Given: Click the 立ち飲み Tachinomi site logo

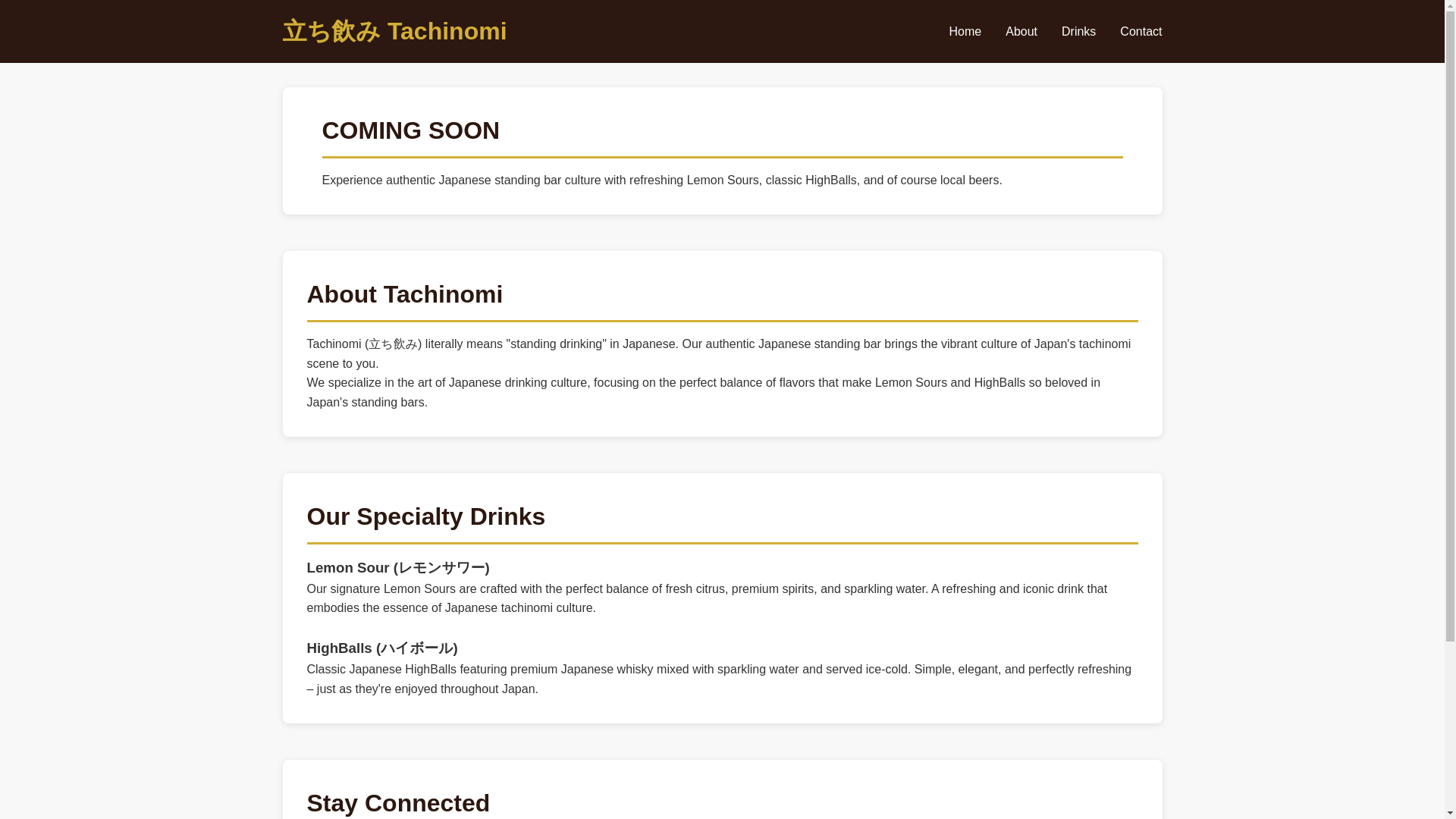Looking at the screenshot, I should (394, 31).
